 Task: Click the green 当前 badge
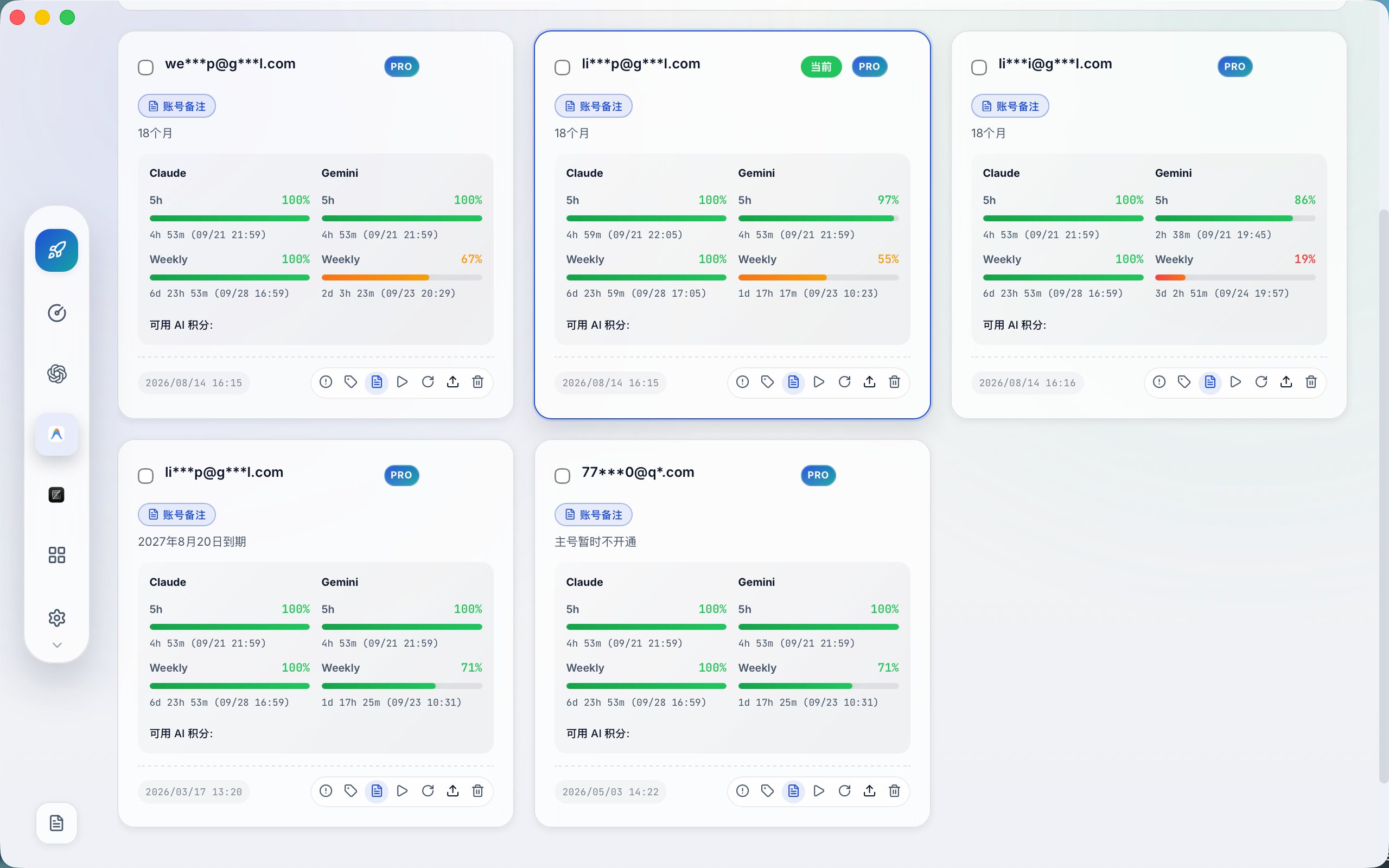coord(821,67)
